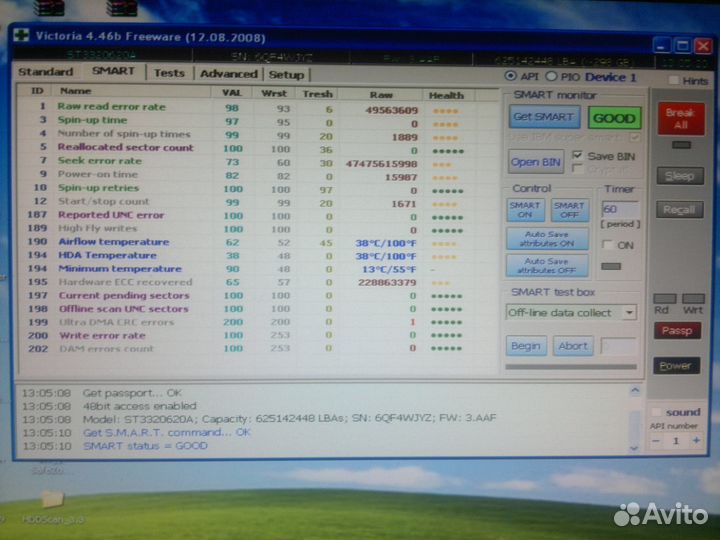Click the ID column header
This screenshot has width=720, height=540.
click(37, 91)
